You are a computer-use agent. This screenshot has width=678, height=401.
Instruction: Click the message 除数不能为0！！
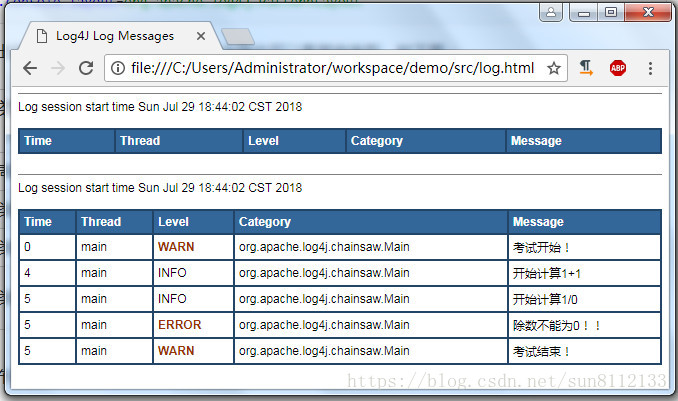click(x=557, y=326)
